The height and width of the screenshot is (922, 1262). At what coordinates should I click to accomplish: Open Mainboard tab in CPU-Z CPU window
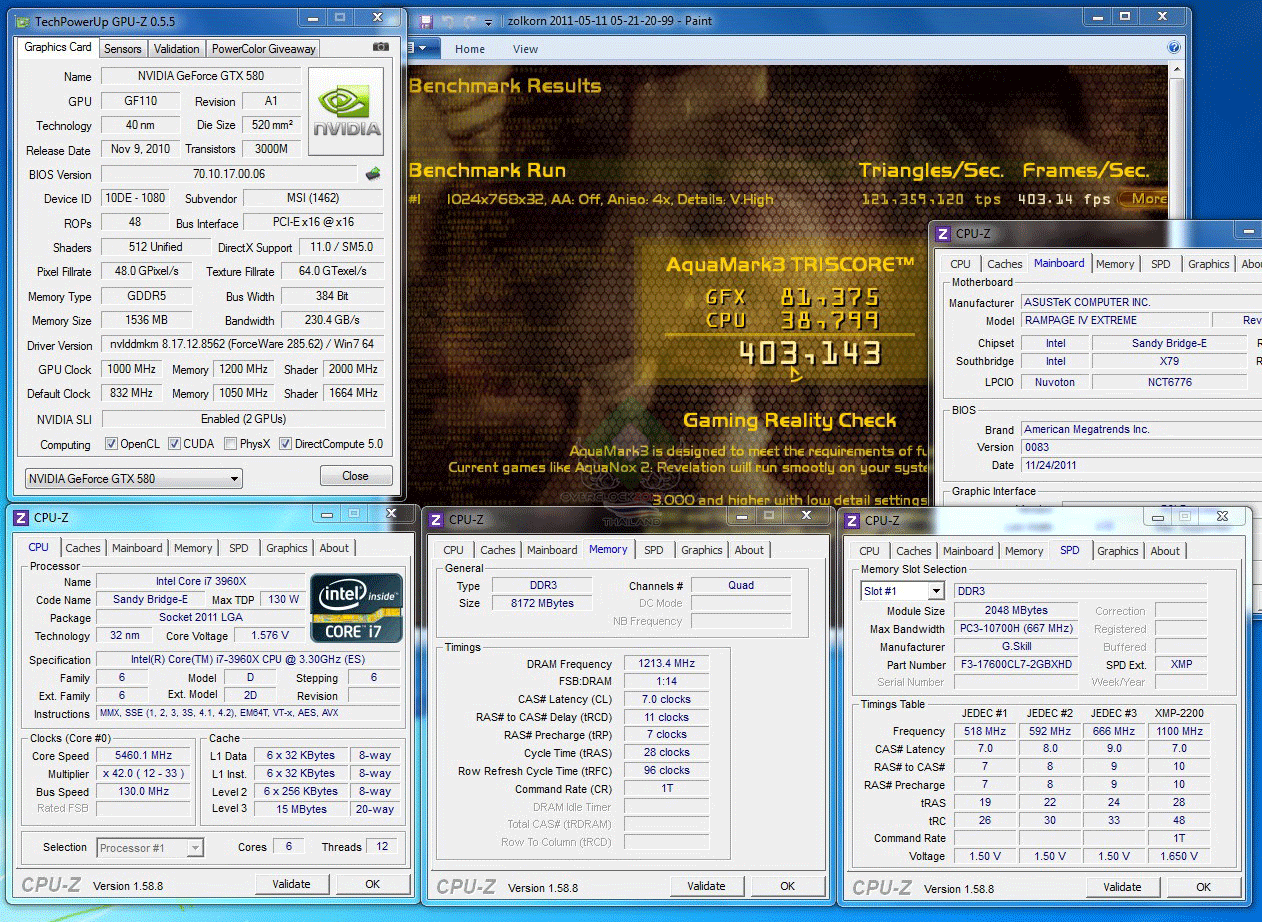click(x=137, y=548)
